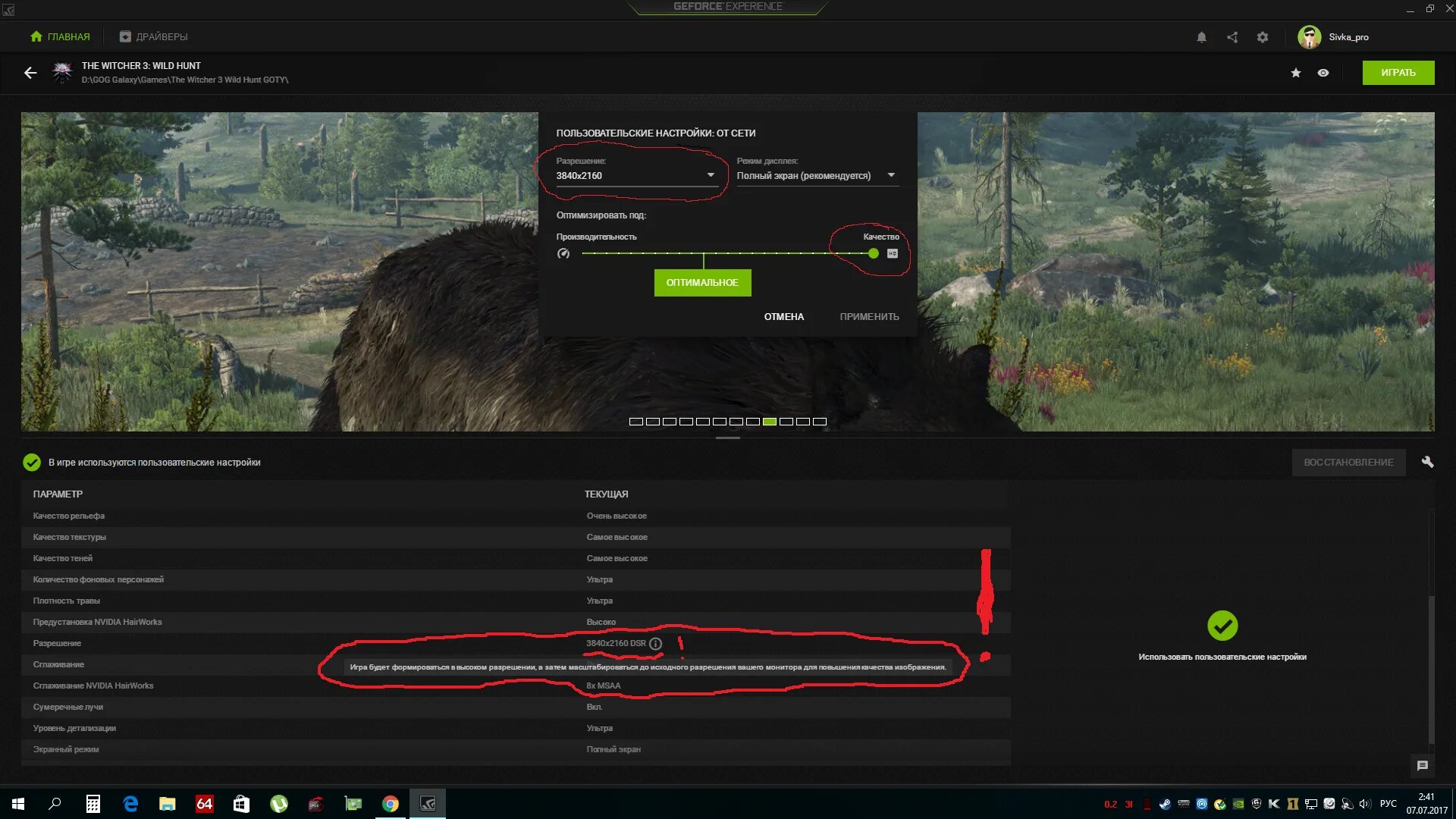This screenshot has width=1456, height=819.
Task: Click the performance gauge icon
Action: click(x=563, y=254)
